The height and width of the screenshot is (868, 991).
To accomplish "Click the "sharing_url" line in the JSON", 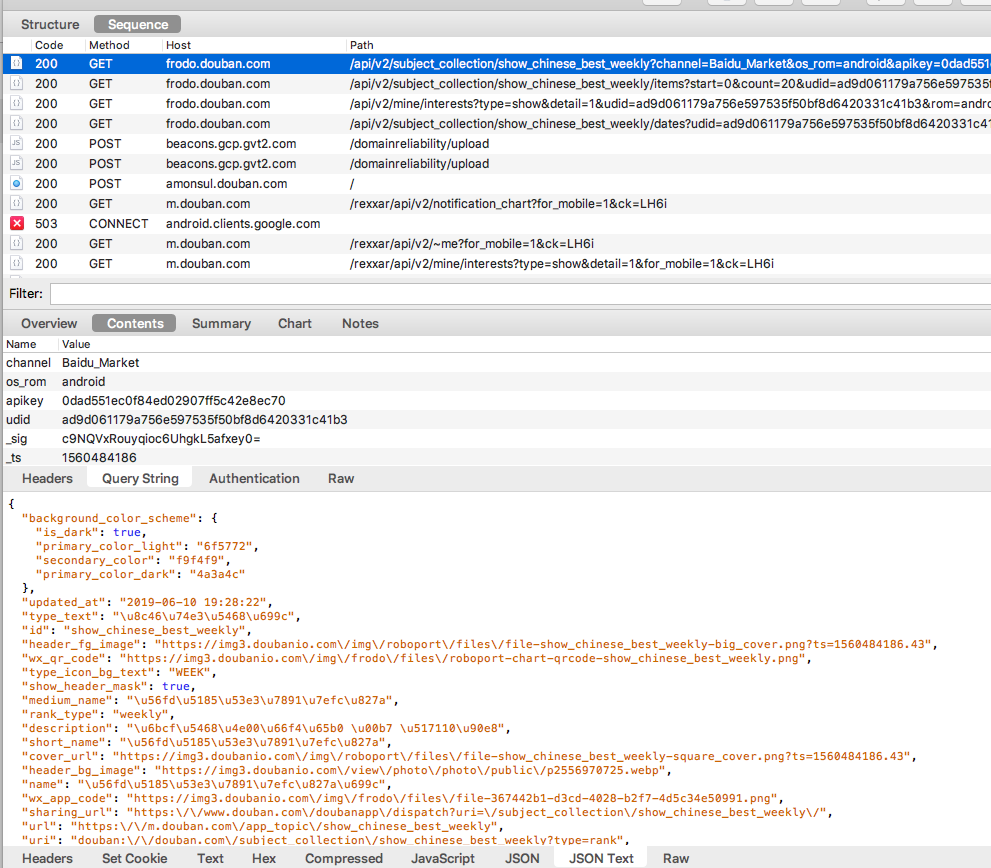I will coord(427,812).
